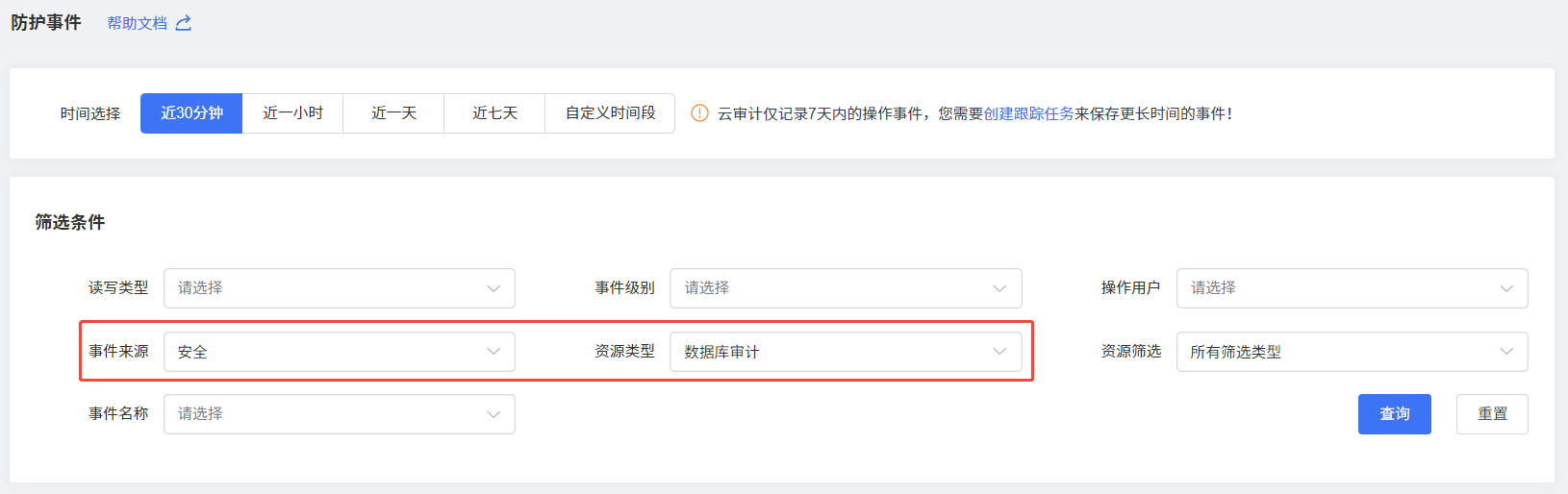
Task: Click the chevron arrow in 事件名称 field
Action: coord(493,414)
